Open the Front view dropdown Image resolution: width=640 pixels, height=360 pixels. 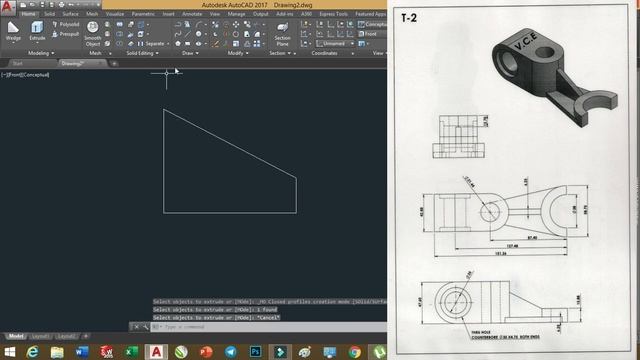point(372,34)
